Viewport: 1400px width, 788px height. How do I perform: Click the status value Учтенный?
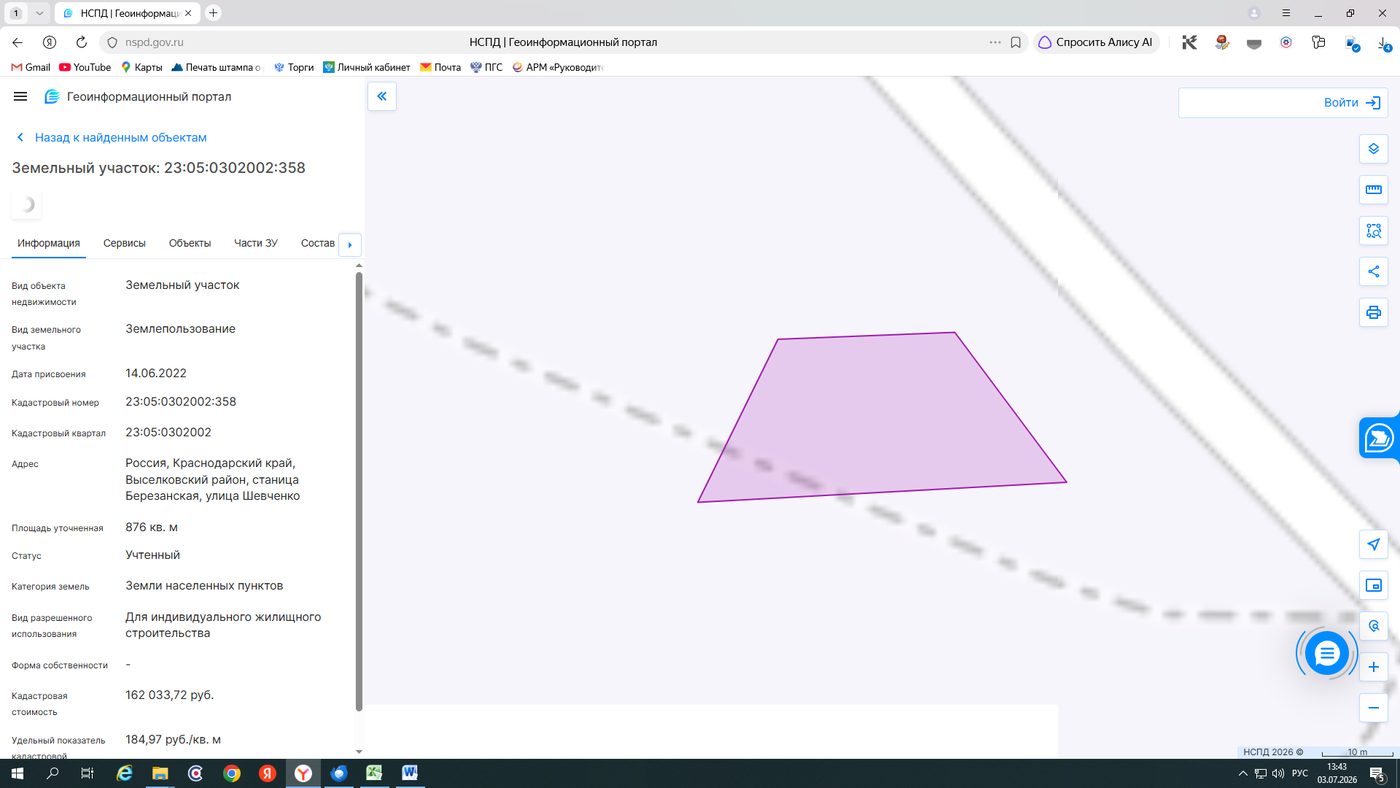153,555
